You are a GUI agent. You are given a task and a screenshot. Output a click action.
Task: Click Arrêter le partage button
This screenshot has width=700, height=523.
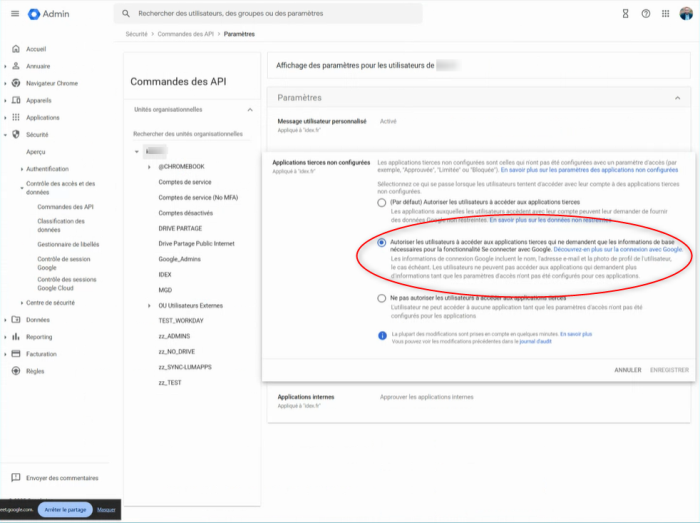(x=65, y=510)
